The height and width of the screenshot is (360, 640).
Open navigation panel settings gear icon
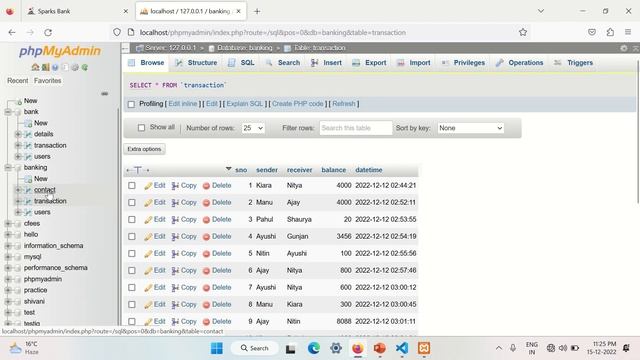coord(75,67)
